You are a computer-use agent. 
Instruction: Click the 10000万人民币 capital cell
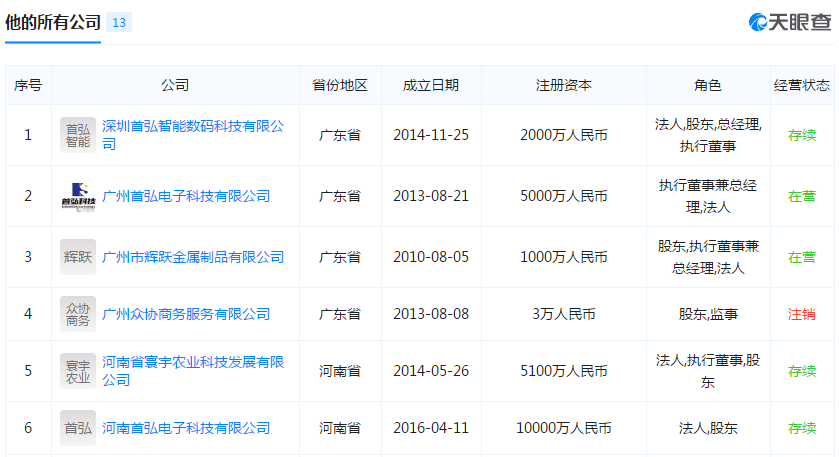click(563, 428)
